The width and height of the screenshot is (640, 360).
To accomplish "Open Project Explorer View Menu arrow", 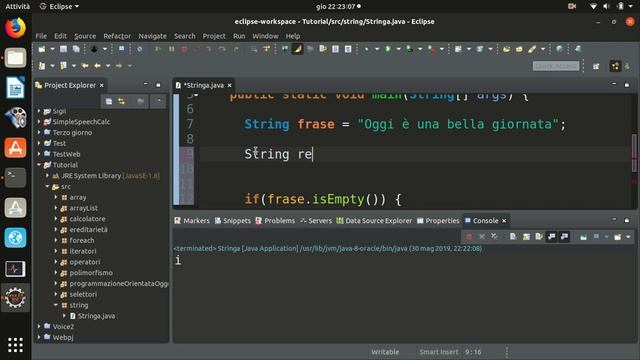I will point(159,101).
